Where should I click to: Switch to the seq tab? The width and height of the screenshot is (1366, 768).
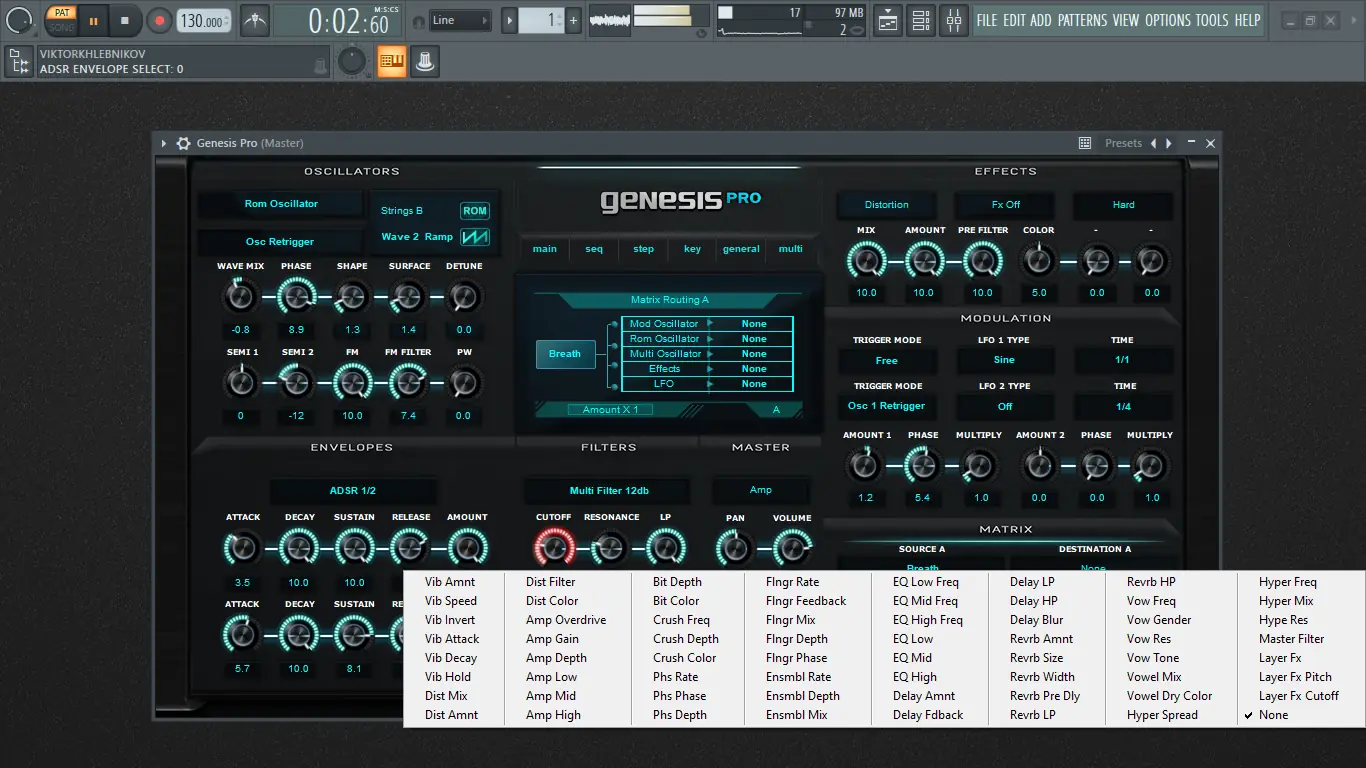(x=594, y=249)
